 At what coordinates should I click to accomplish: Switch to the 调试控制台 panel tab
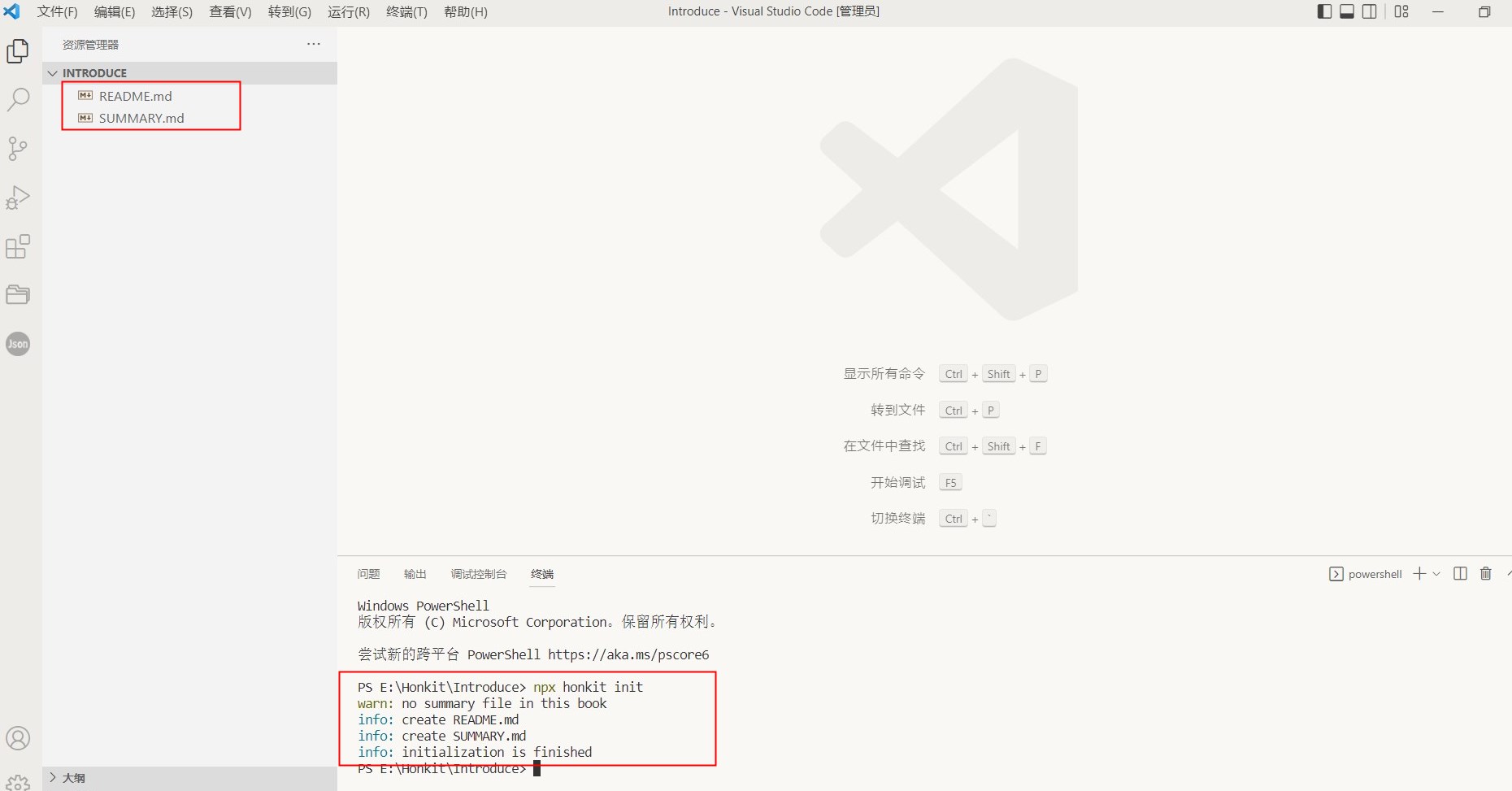coord(479,574)
